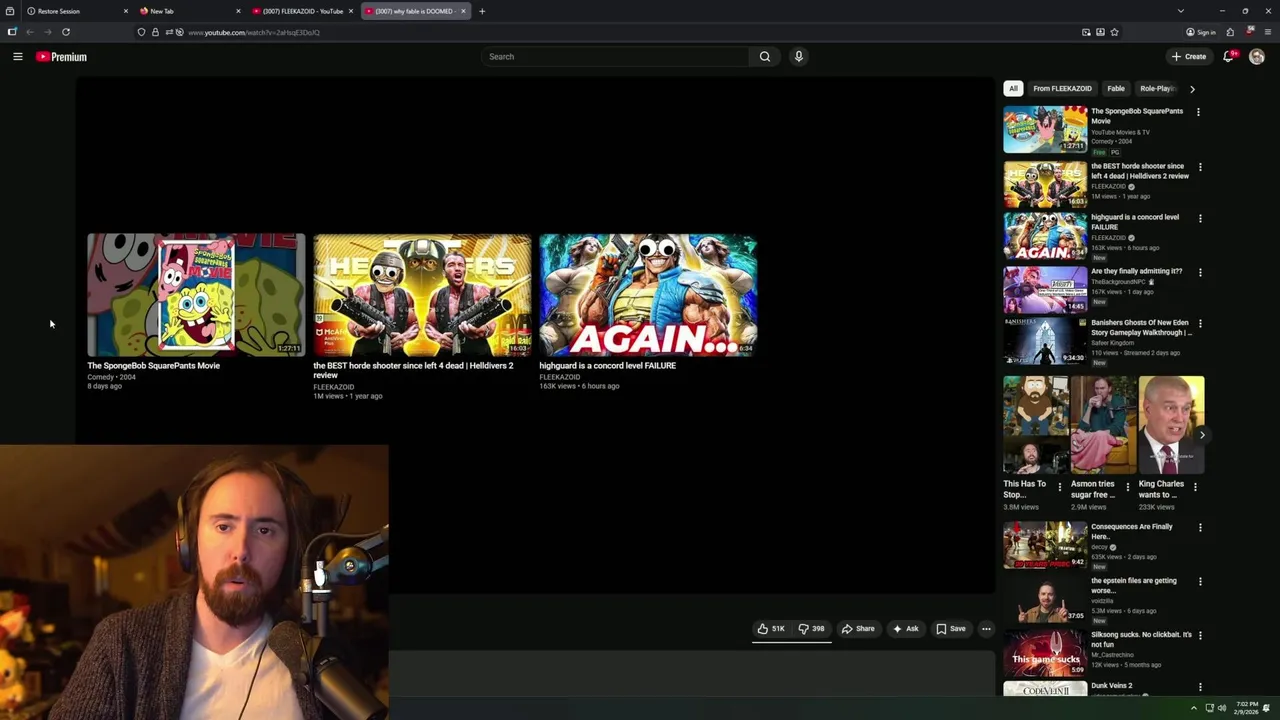Click the Ask button

tap(905, 629)
